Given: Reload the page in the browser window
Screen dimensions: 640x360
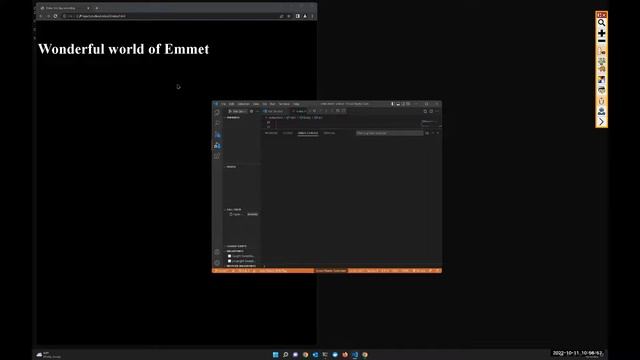Looking at the screenshot, I should [55, 16].
